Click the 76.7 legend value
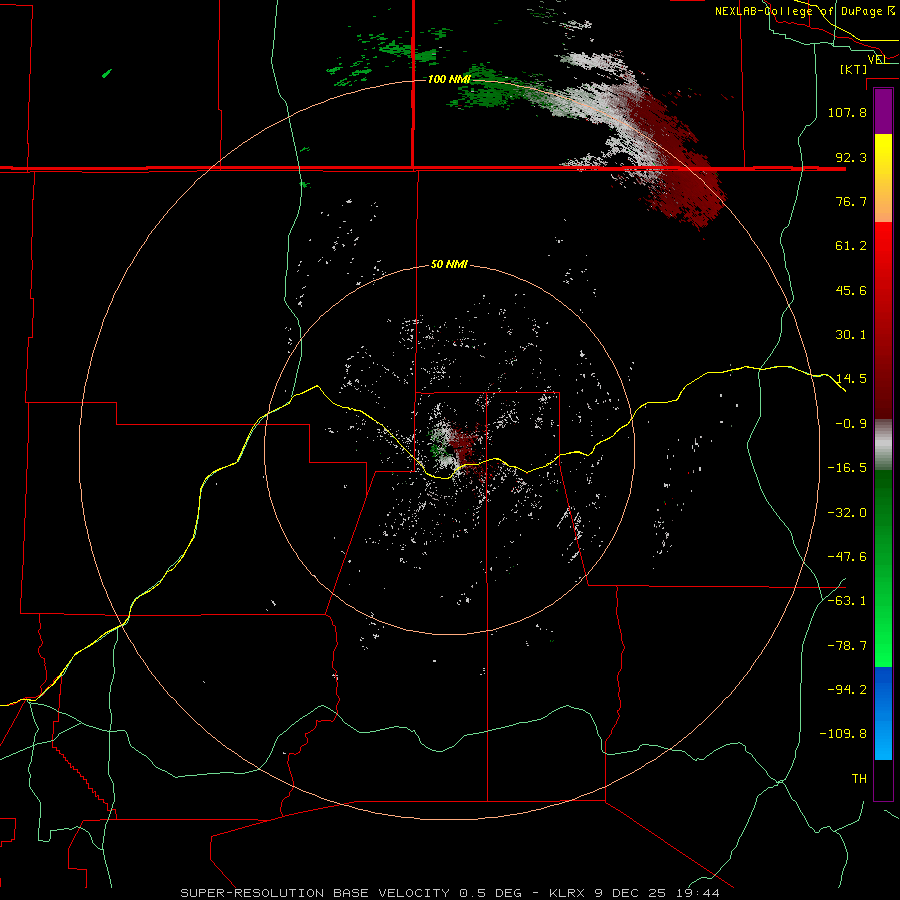 (x=851, y=201)
